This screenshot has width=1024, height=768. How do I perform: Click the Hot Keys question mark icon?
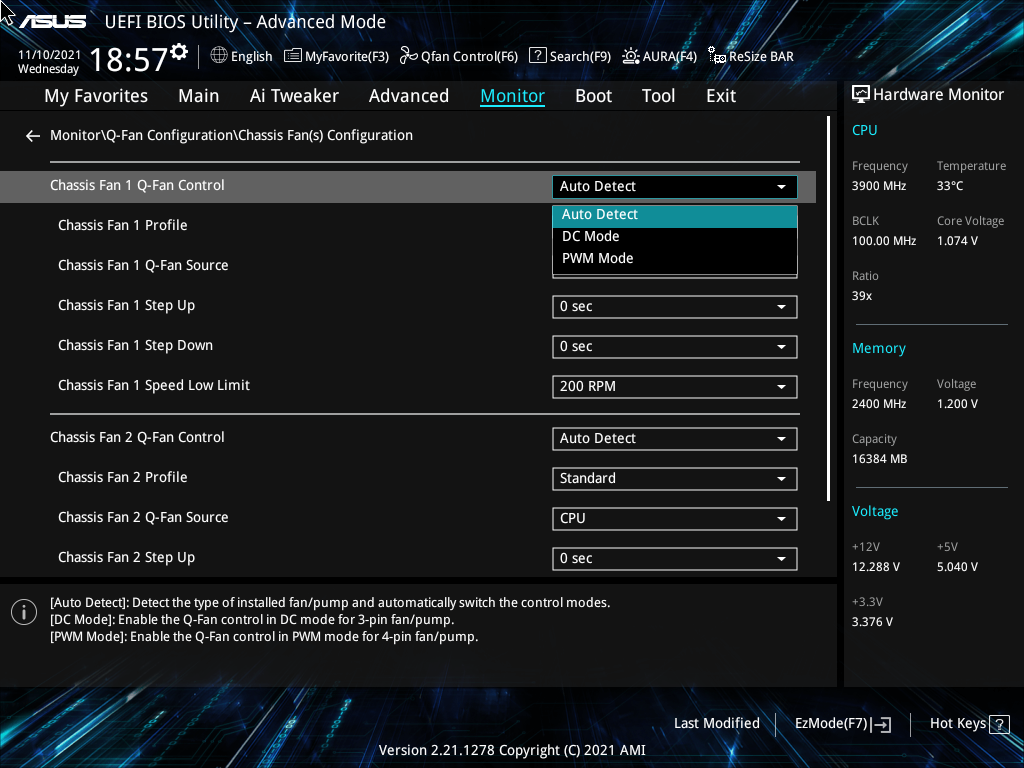(999, 724)
